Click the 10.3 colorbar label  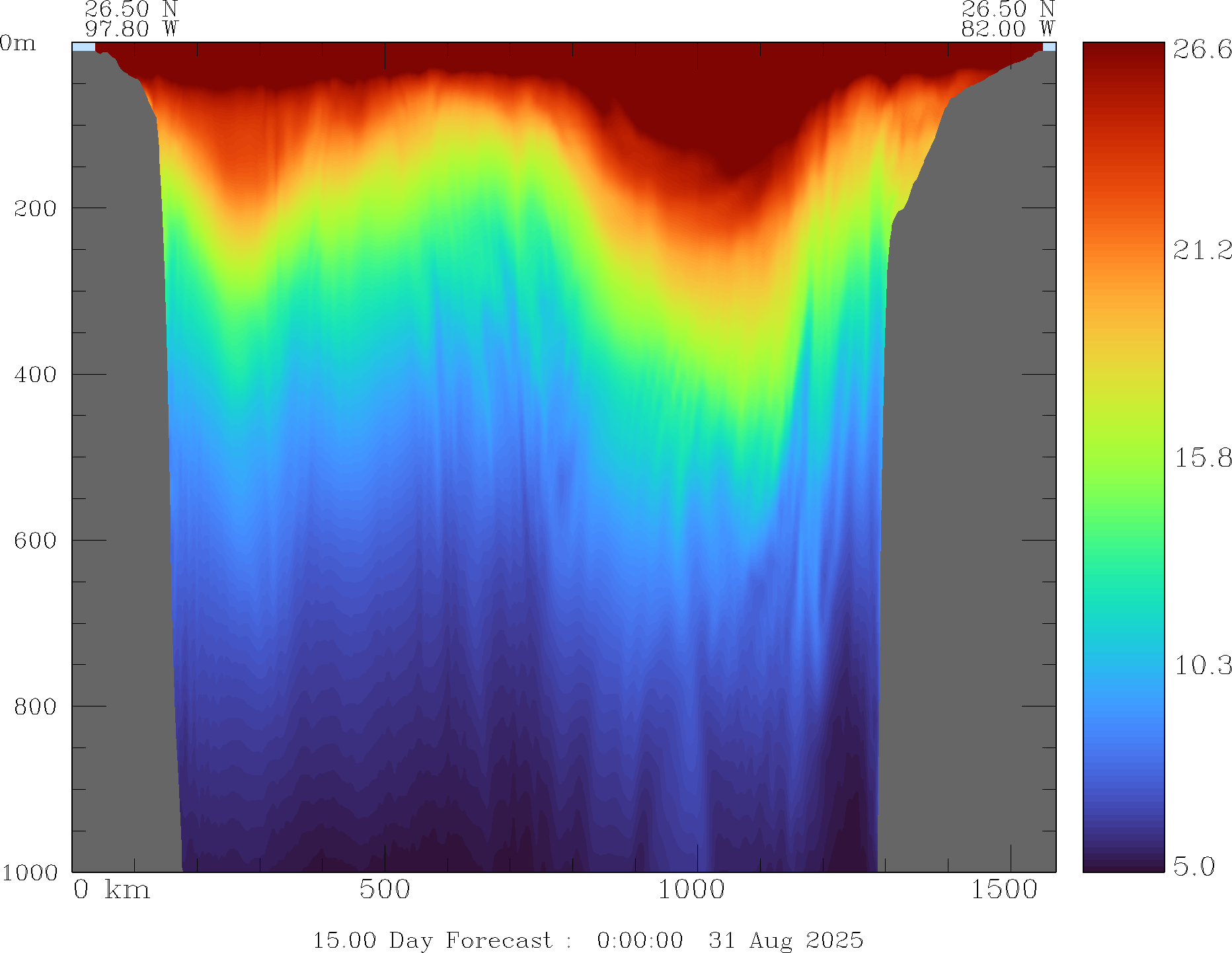point(1202,665)
